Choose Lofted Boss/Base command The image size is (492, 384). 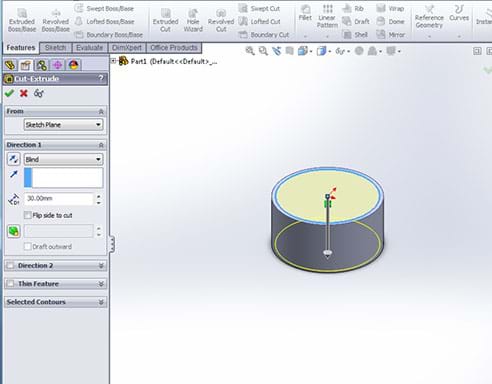pyautogui.click(x=104, y=22)
